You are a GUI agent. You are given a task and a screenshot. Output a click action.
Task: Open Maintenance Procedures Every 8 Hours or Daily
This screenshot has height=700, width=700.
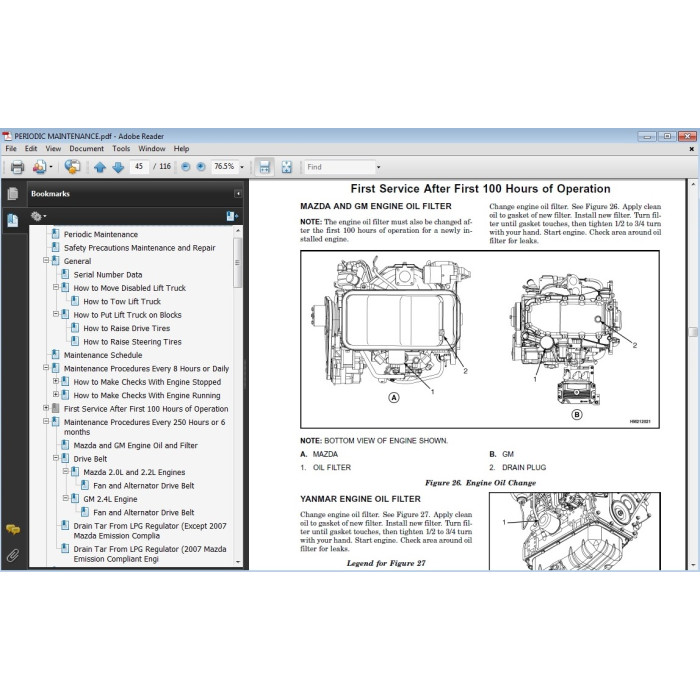[x=146, y=368]
